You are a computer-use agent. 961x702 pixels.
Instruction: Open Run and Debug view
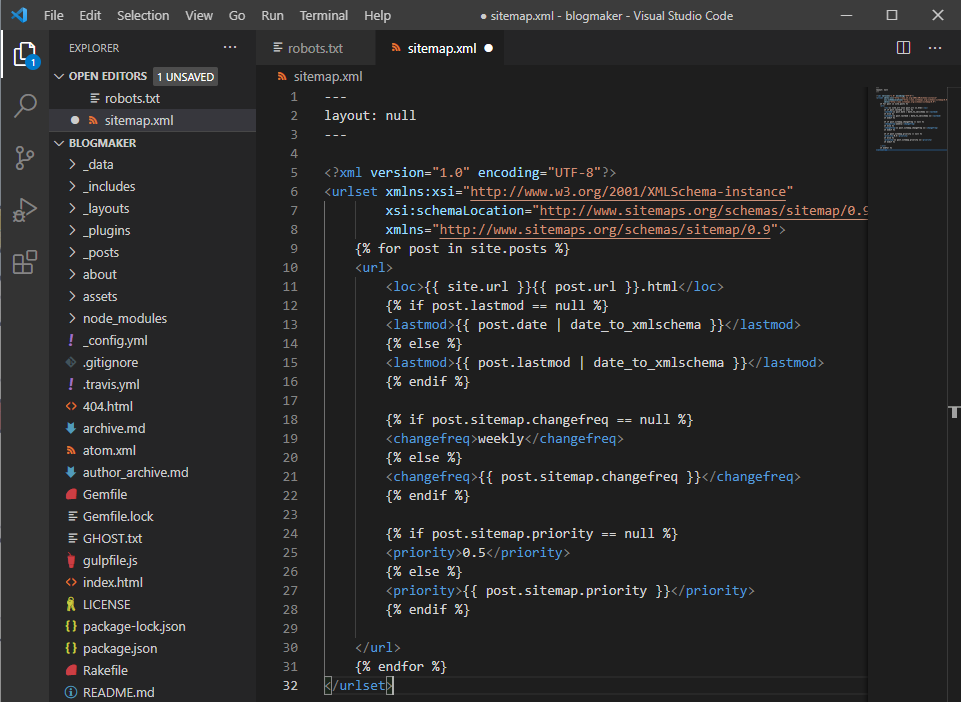click(x=25, y=210)
